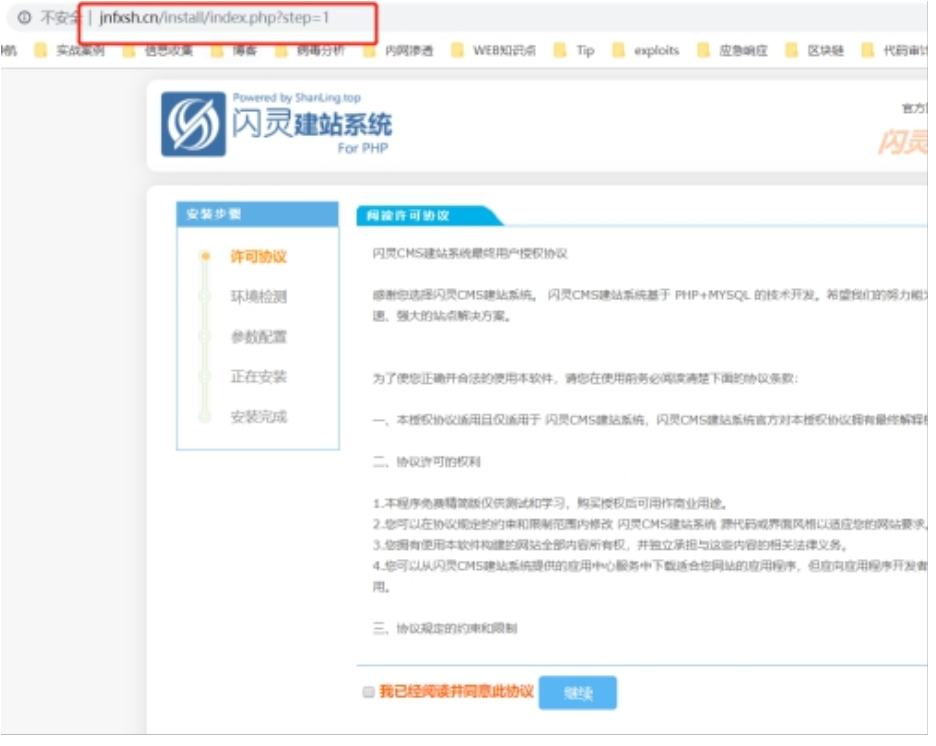The height and width of the screenshot is (746, 936).
Task: Open the 信息收集 bookmark folder
Action: [x=158, y=51]
